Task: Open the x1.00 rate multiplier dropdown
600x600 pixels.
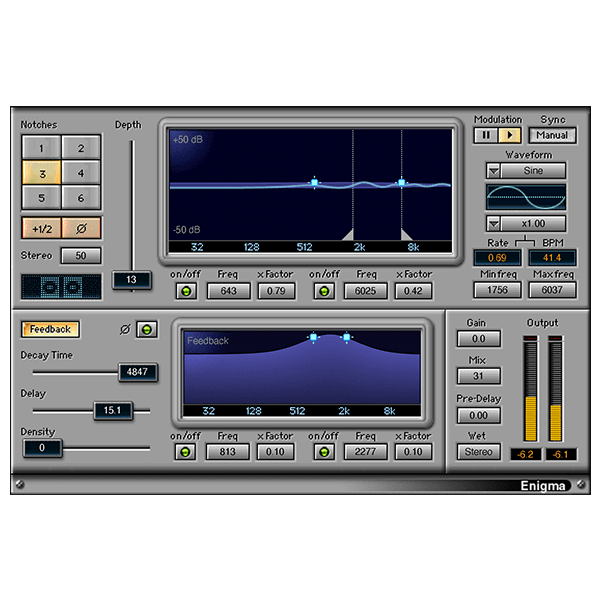Action: [x=495, y=224]
